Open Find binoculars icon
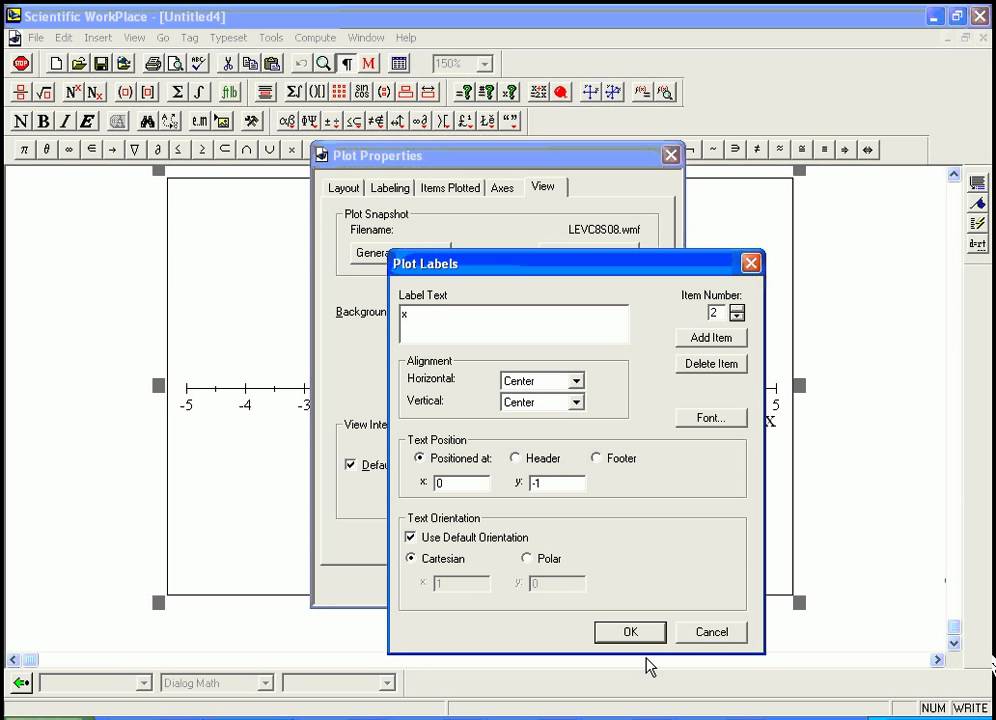The width and height of the screenshot is (996, 720). click(x=147, y=121)
